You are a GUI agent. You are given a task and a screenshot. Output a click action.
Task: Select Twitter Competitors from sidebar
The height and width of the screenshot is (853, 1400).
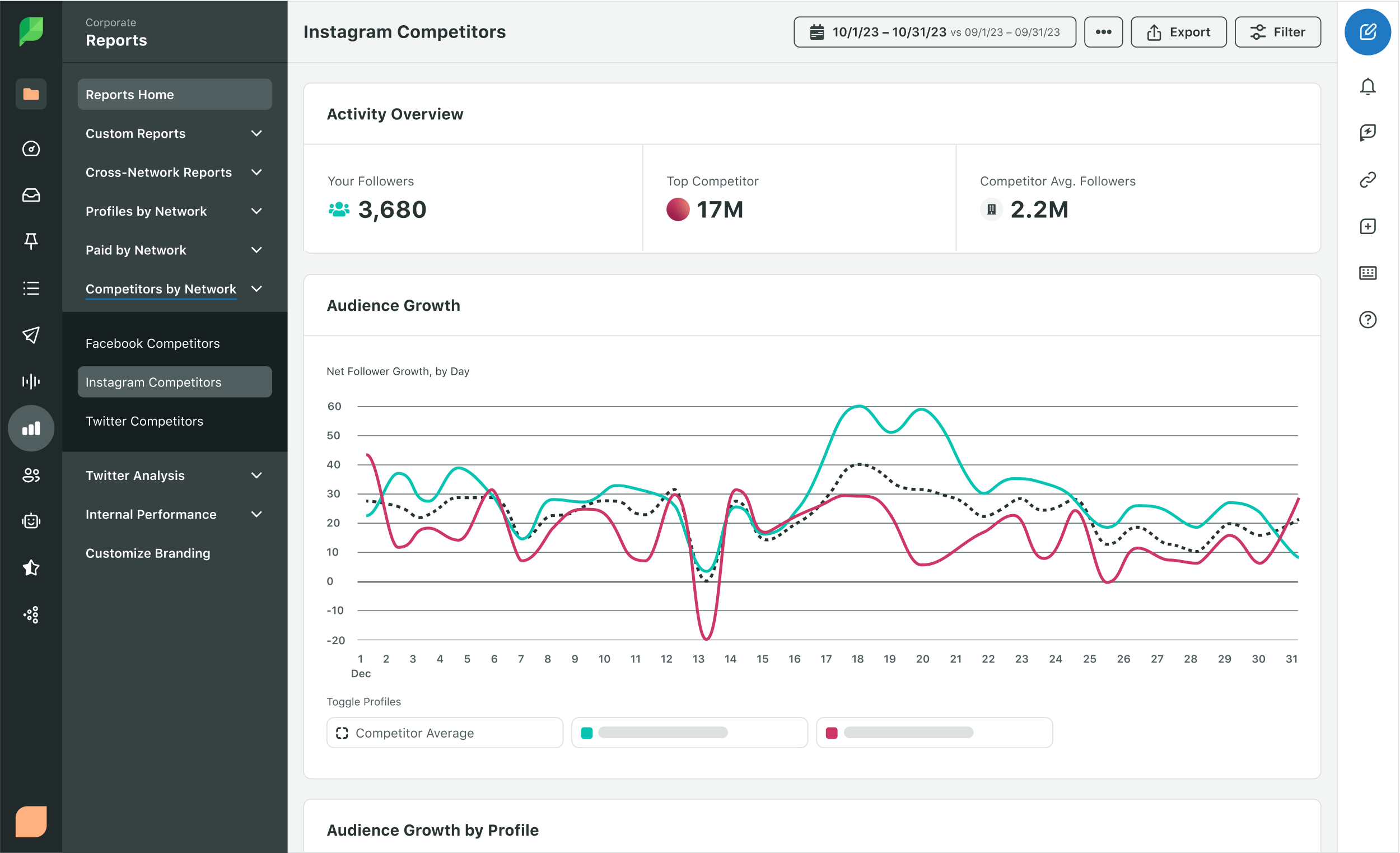point(144,421)
